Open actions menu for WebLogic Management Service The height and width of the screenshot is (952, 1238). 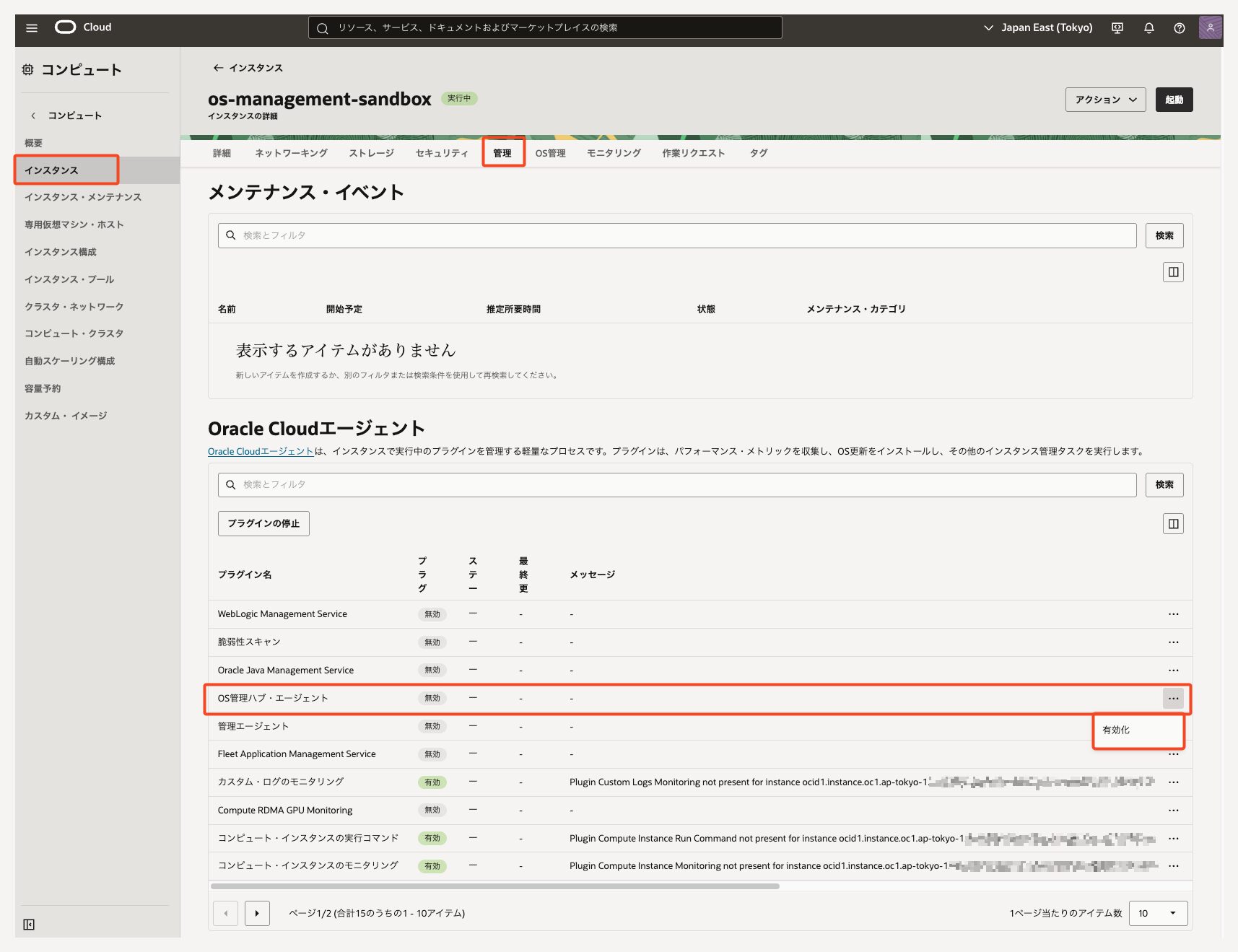1173,614
